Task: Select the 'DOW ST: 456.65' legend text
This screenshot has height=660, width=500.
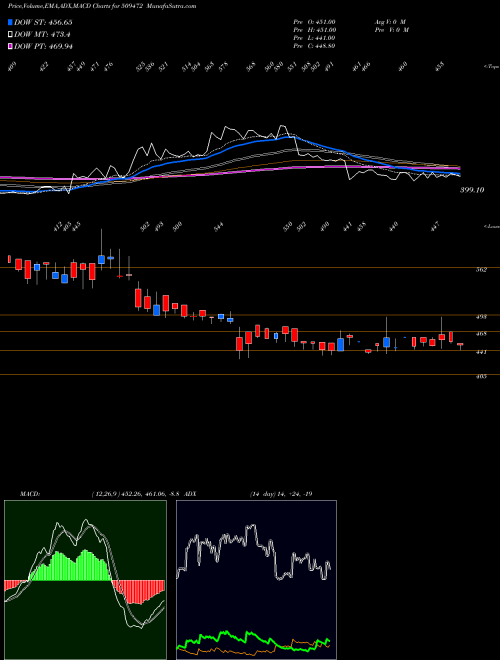Action: [x=43, y=22]
